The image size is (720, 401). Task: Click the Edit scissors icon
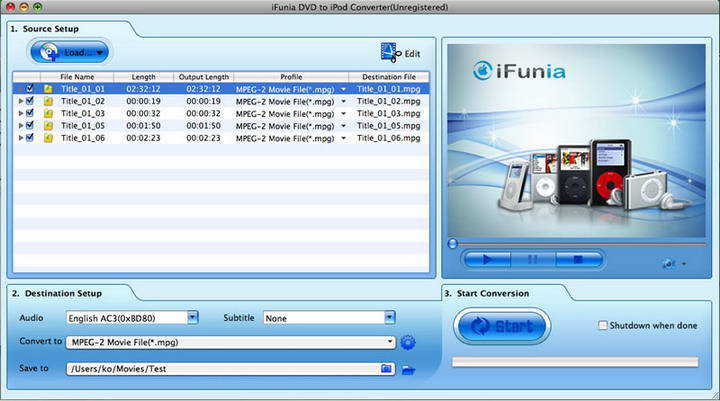pos(390,53)
